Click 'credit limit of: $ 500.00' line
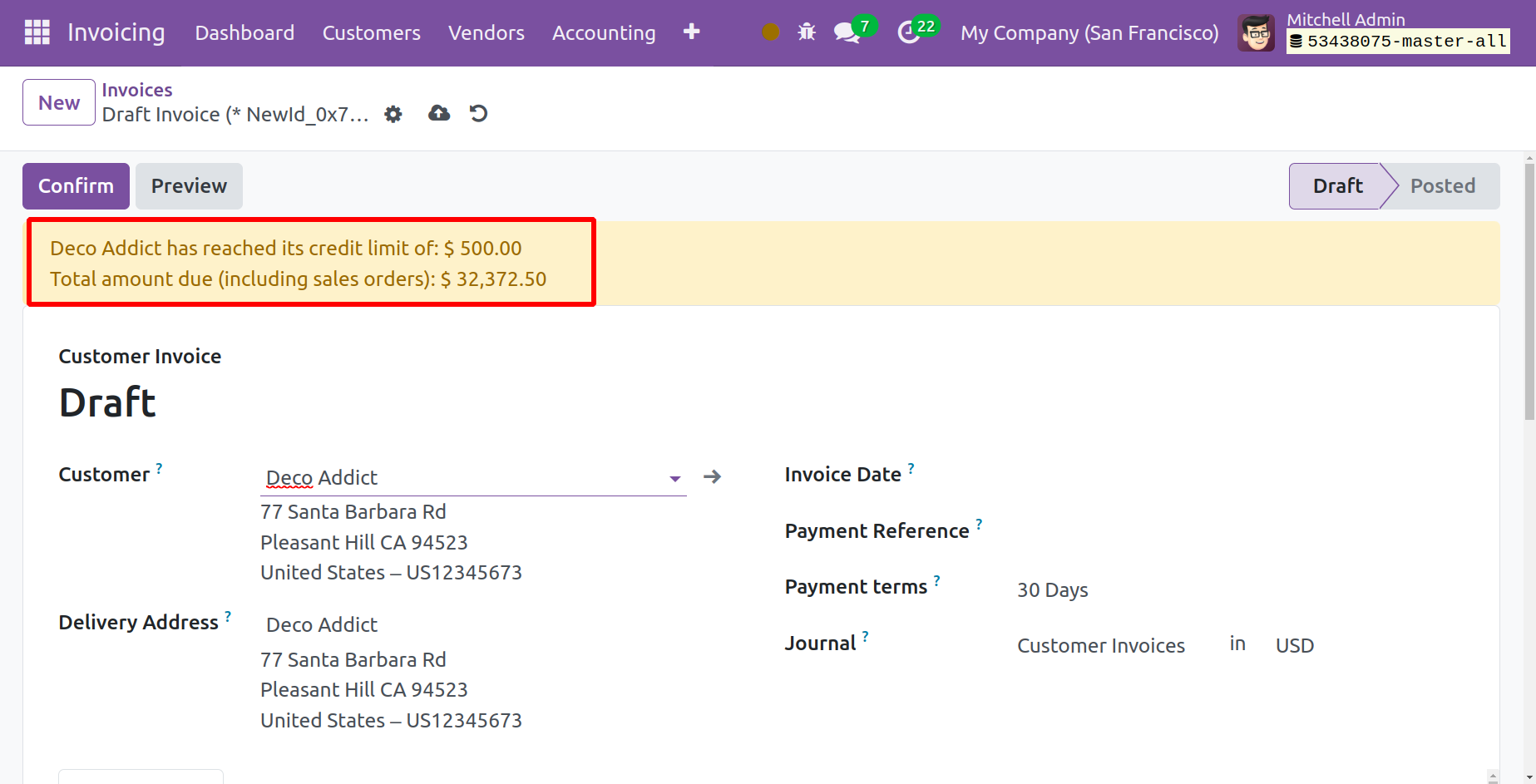The image size is (1536, 784). [x=286, y=248]
